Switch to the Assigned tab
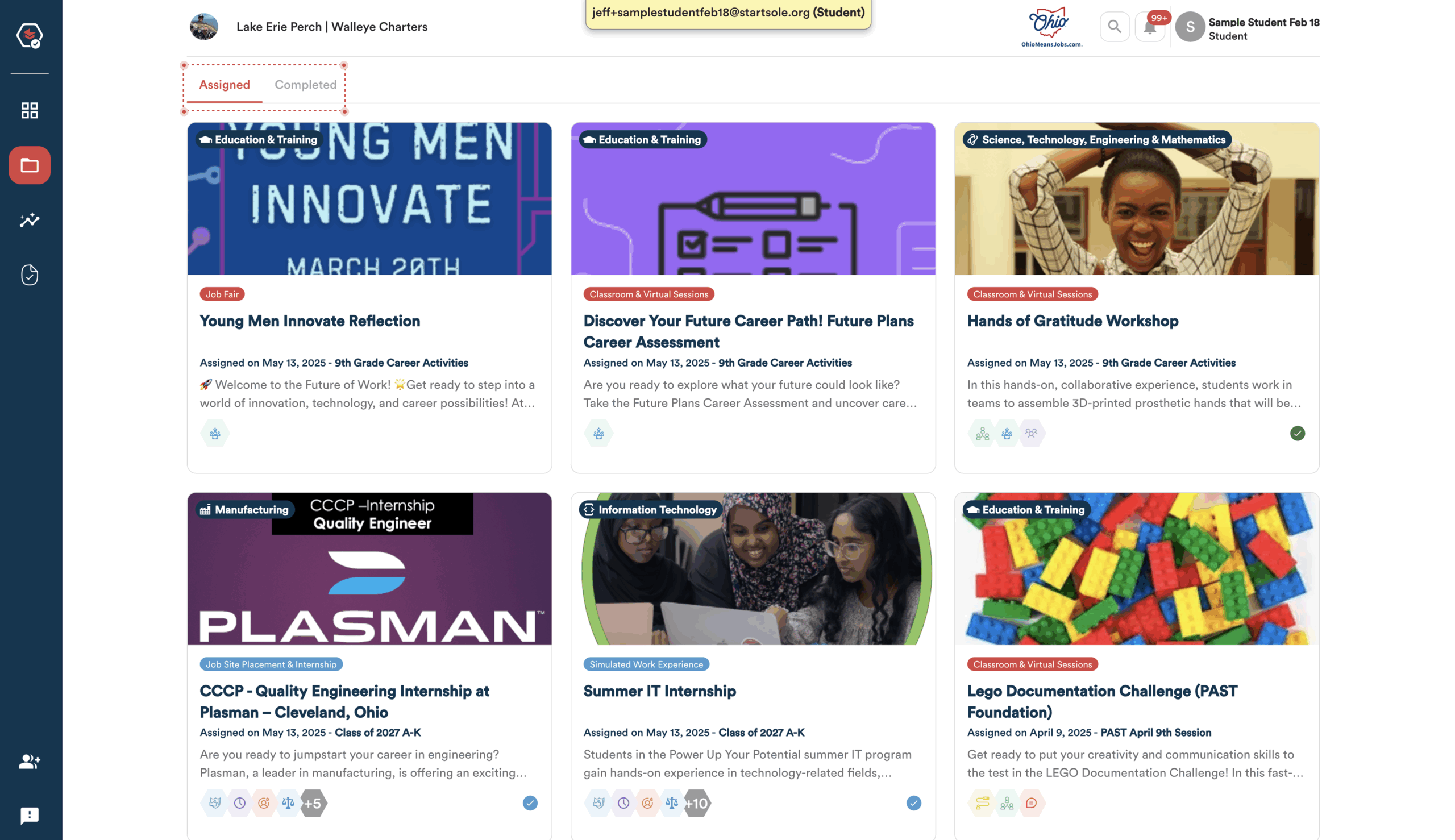This screenshot has width=1455, height=840. click(x=225, y=85)
